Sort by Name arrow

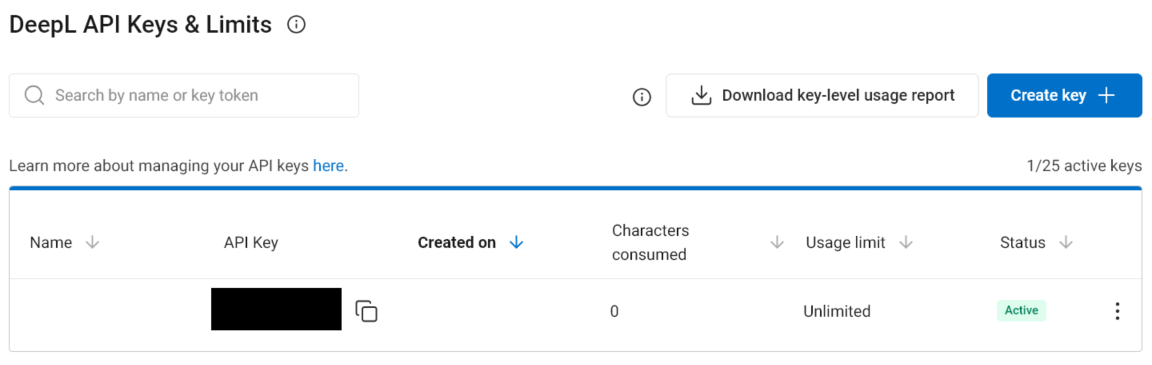[x=93, y=242]
